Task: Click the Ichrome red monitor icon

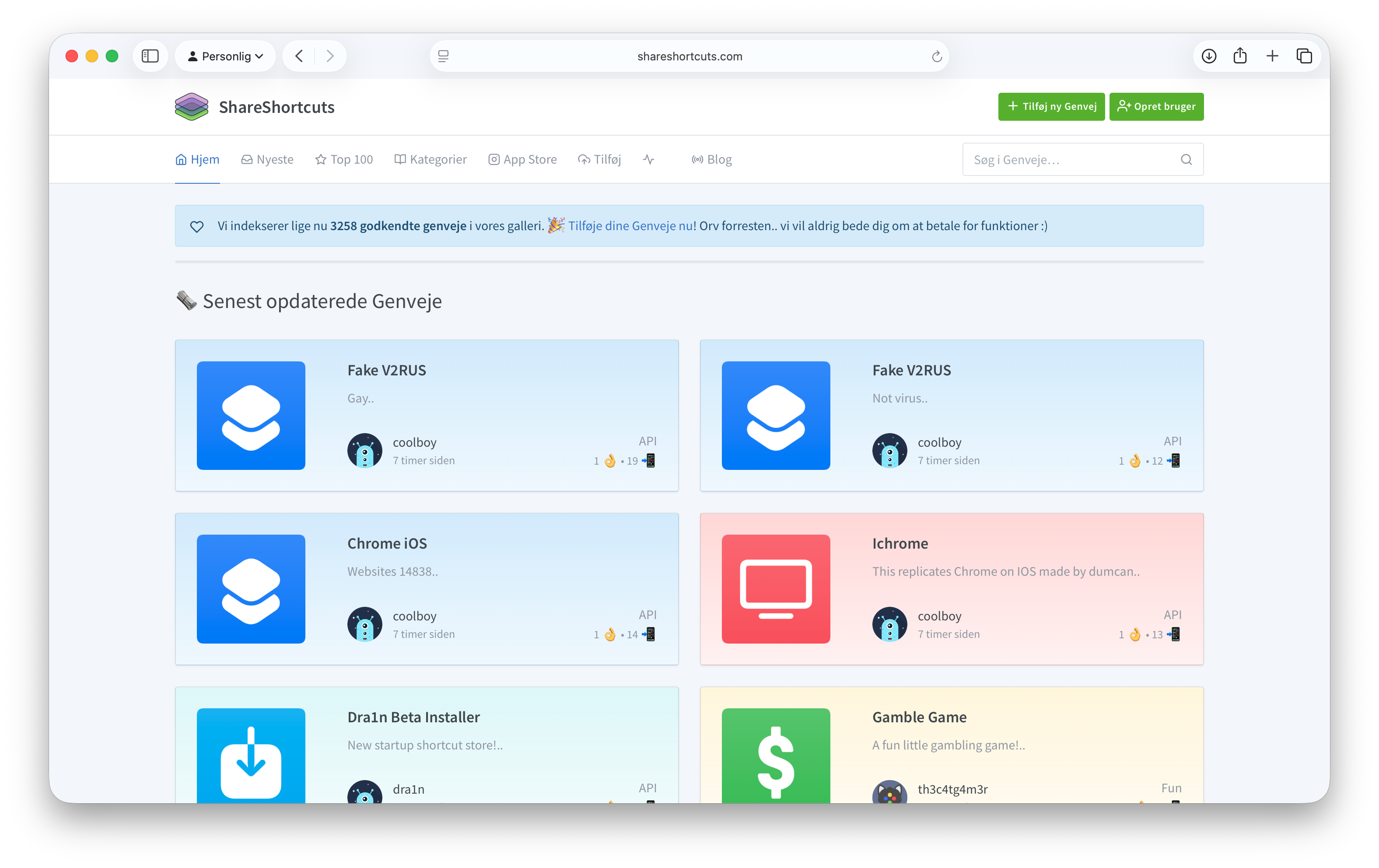Action: click(775, 588)
